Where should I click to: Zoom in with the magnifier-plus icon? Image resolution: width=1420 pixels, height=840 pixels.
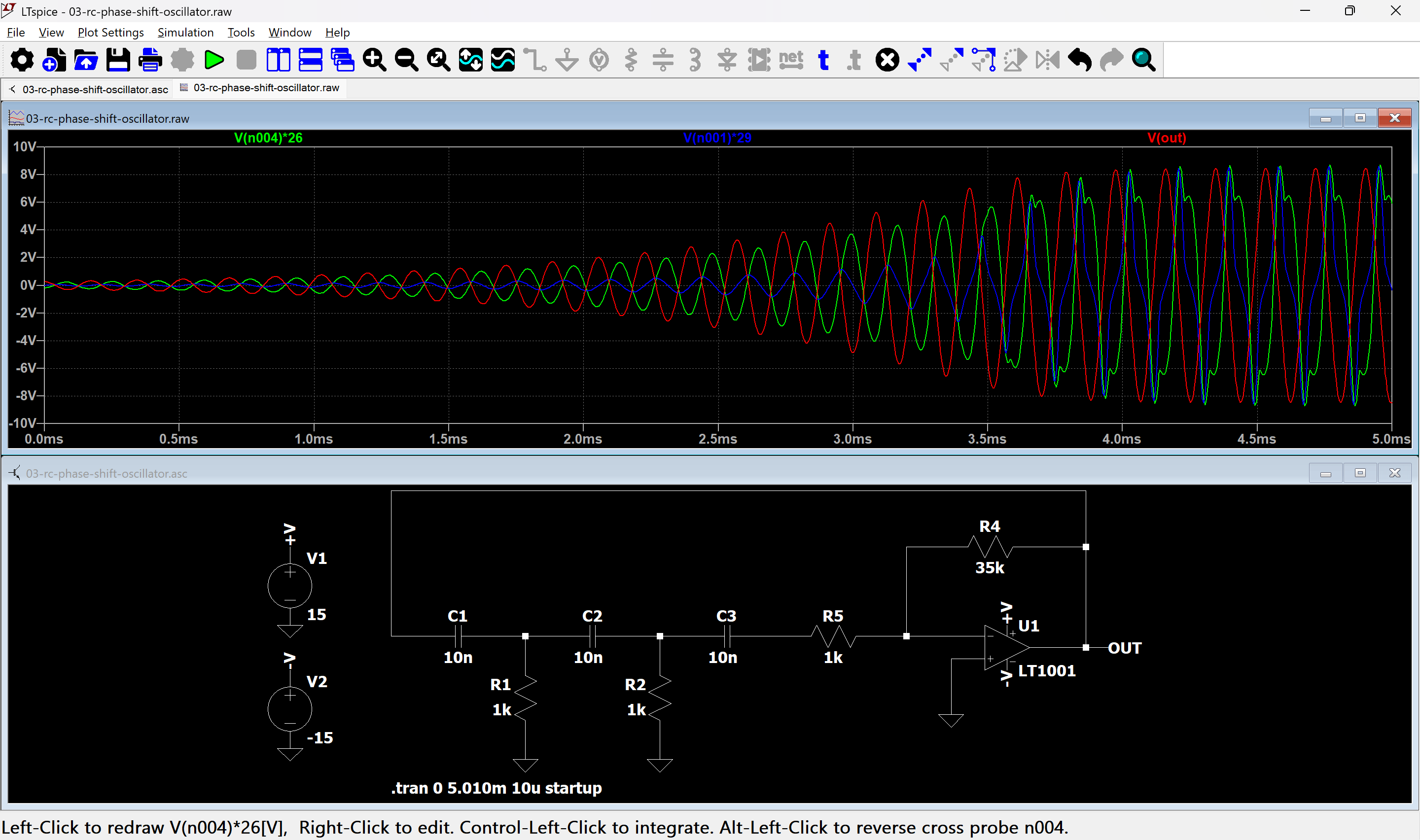(374, 60)
